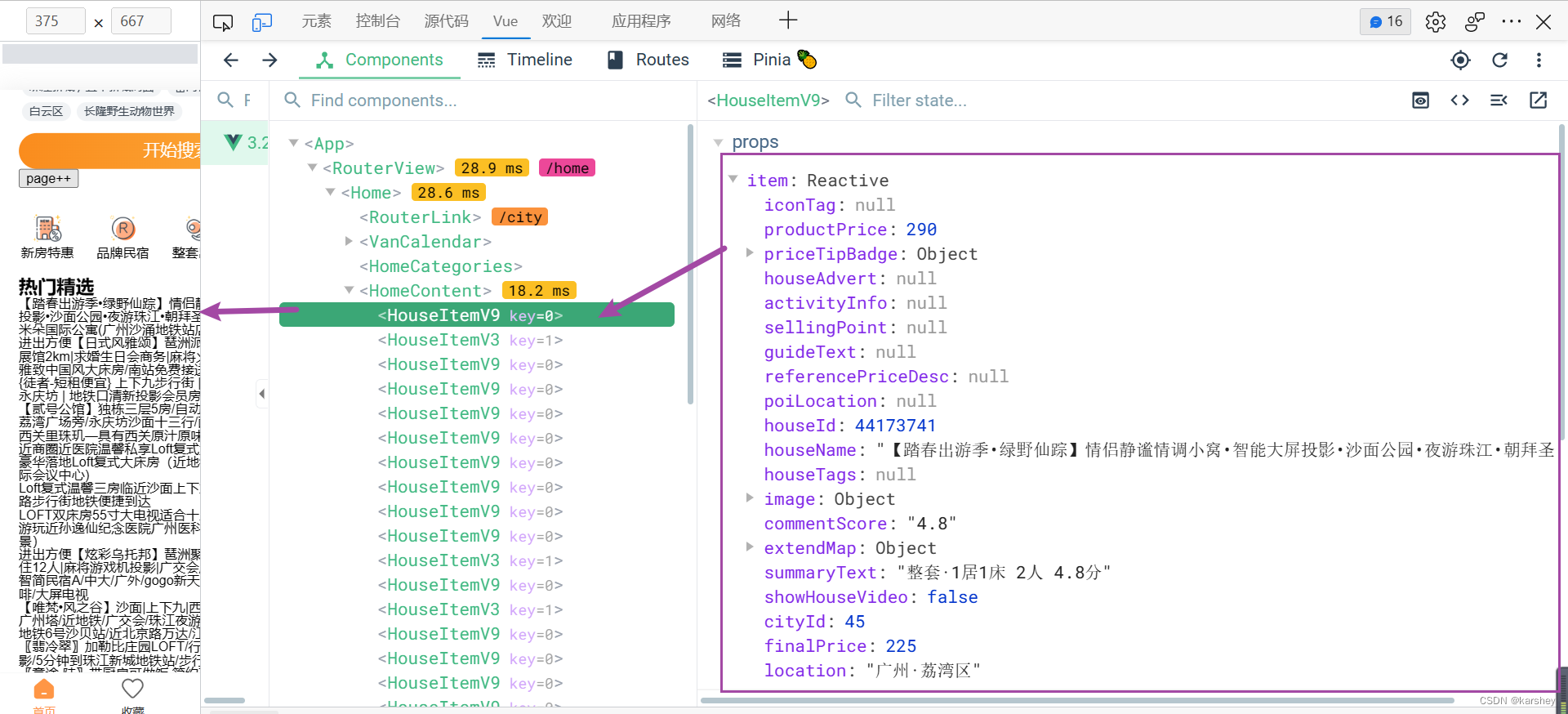Click the viewport width field 375

tap(56, 21)
